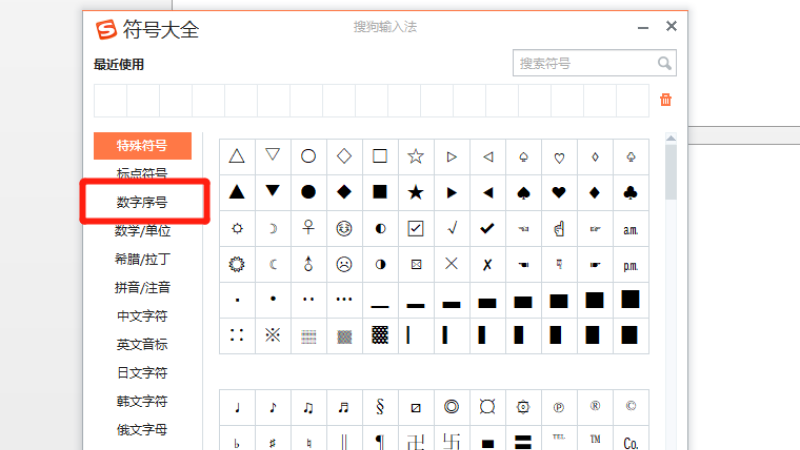Image resolution: width=800 pixels, height=450 pixels.
Task: Insert the hollow diamond symbol
Action: pos(344,157)
